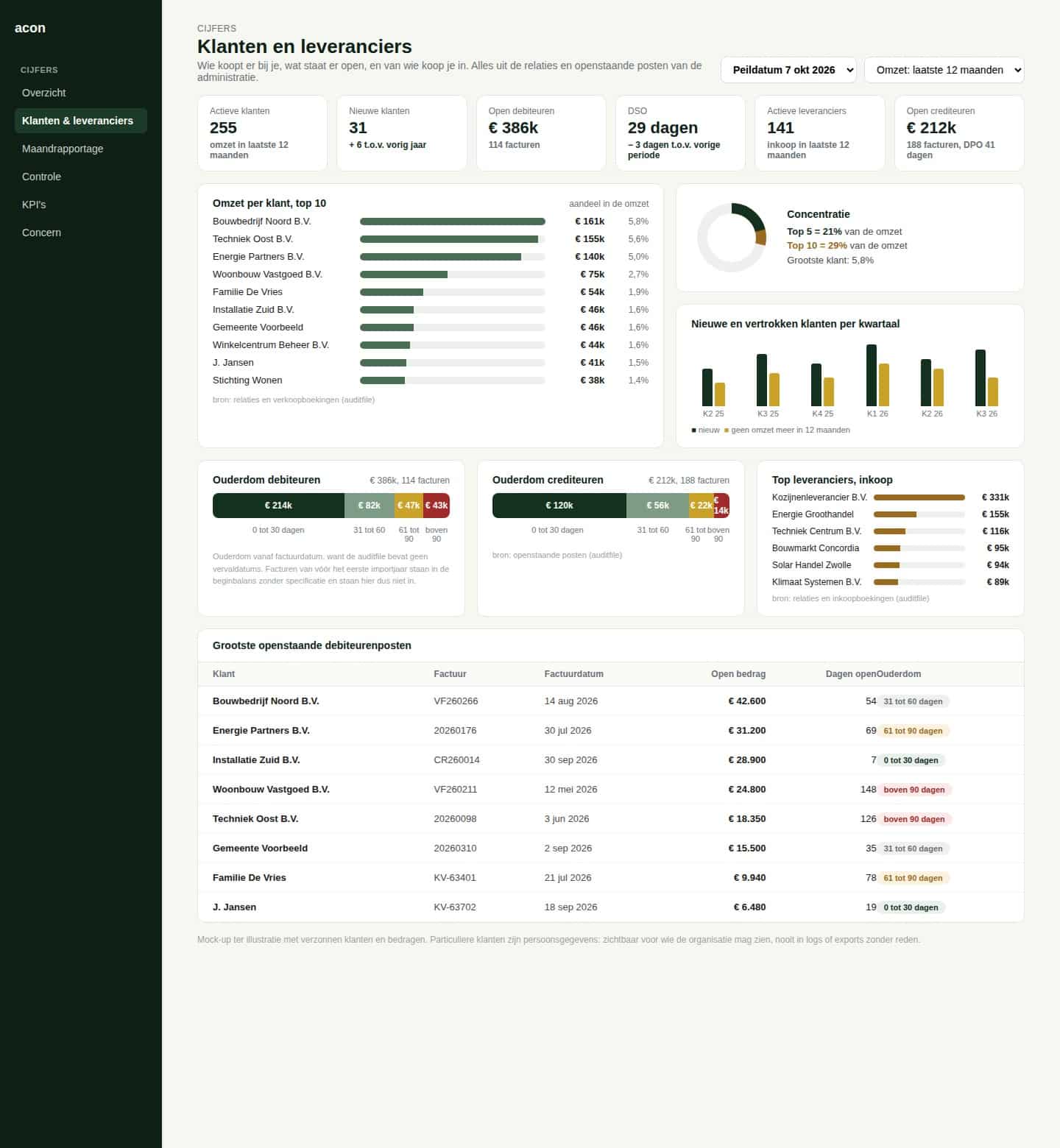Image resolution: width=1060 pixels, height=1148 pixels.
Task: Click the open amount € 31.200
Action: 747,731
